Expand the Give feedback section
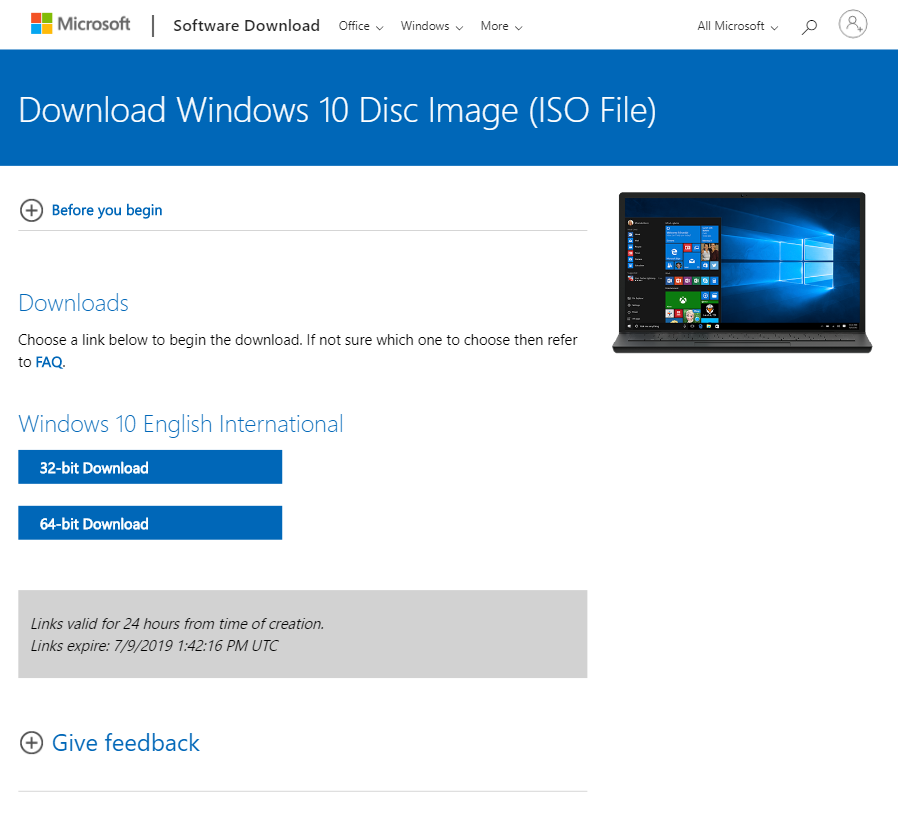 (x=125, y=743)
